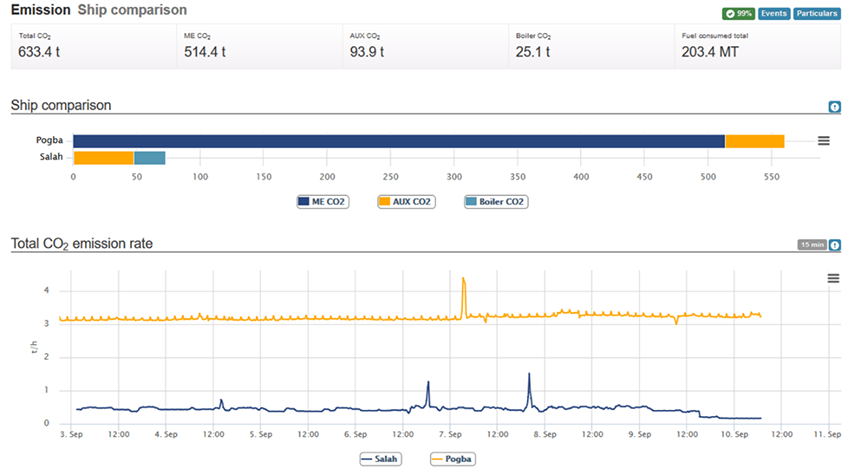The image size is (848, 476).
Task: Click the Fuel consumed total card
Action: (756, 47)
